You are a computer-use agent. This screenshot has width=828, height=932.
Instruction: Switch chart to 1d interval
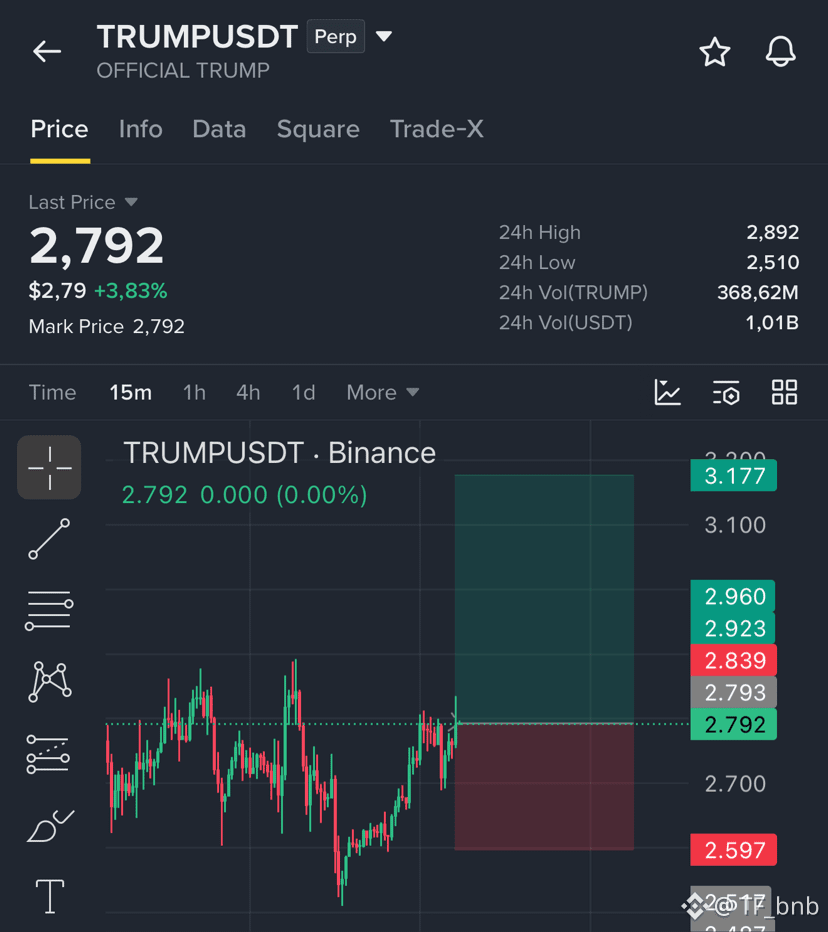303,392
